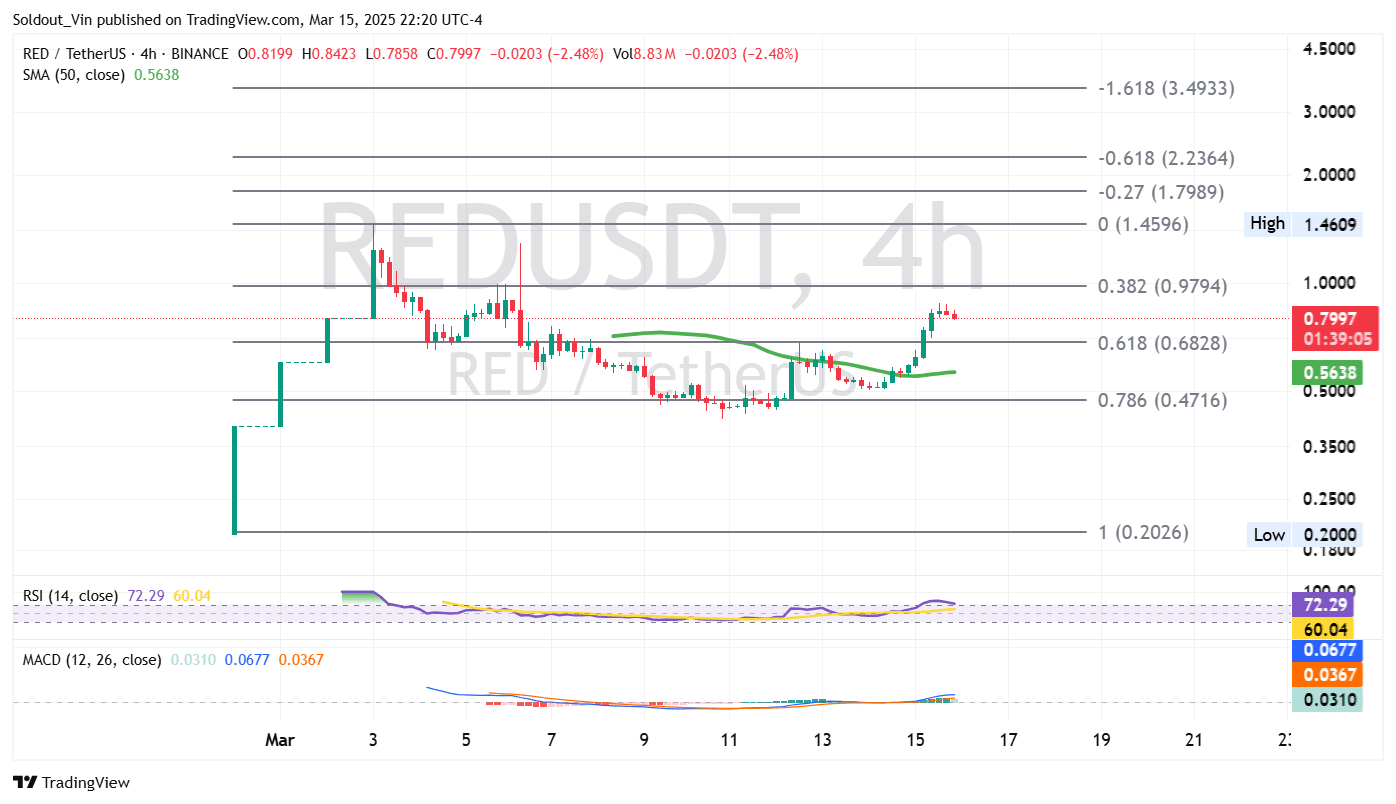Image resolution: width=1396 pixels, height=804 pixels.
Task: Click date 5 on the time axis
Action: coord(466,740)
